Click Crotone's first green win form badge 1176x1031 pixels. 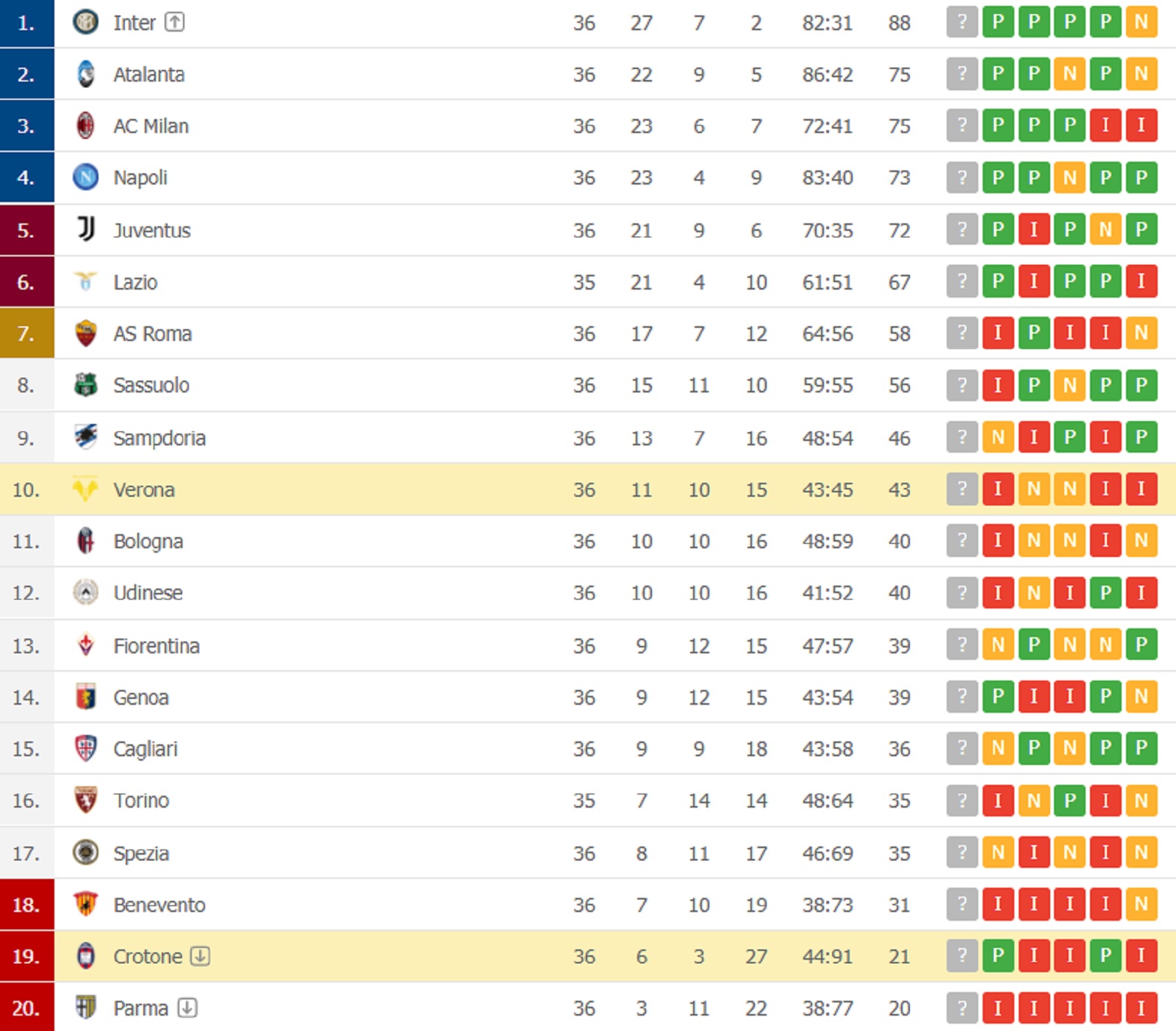tap(997, 955)
